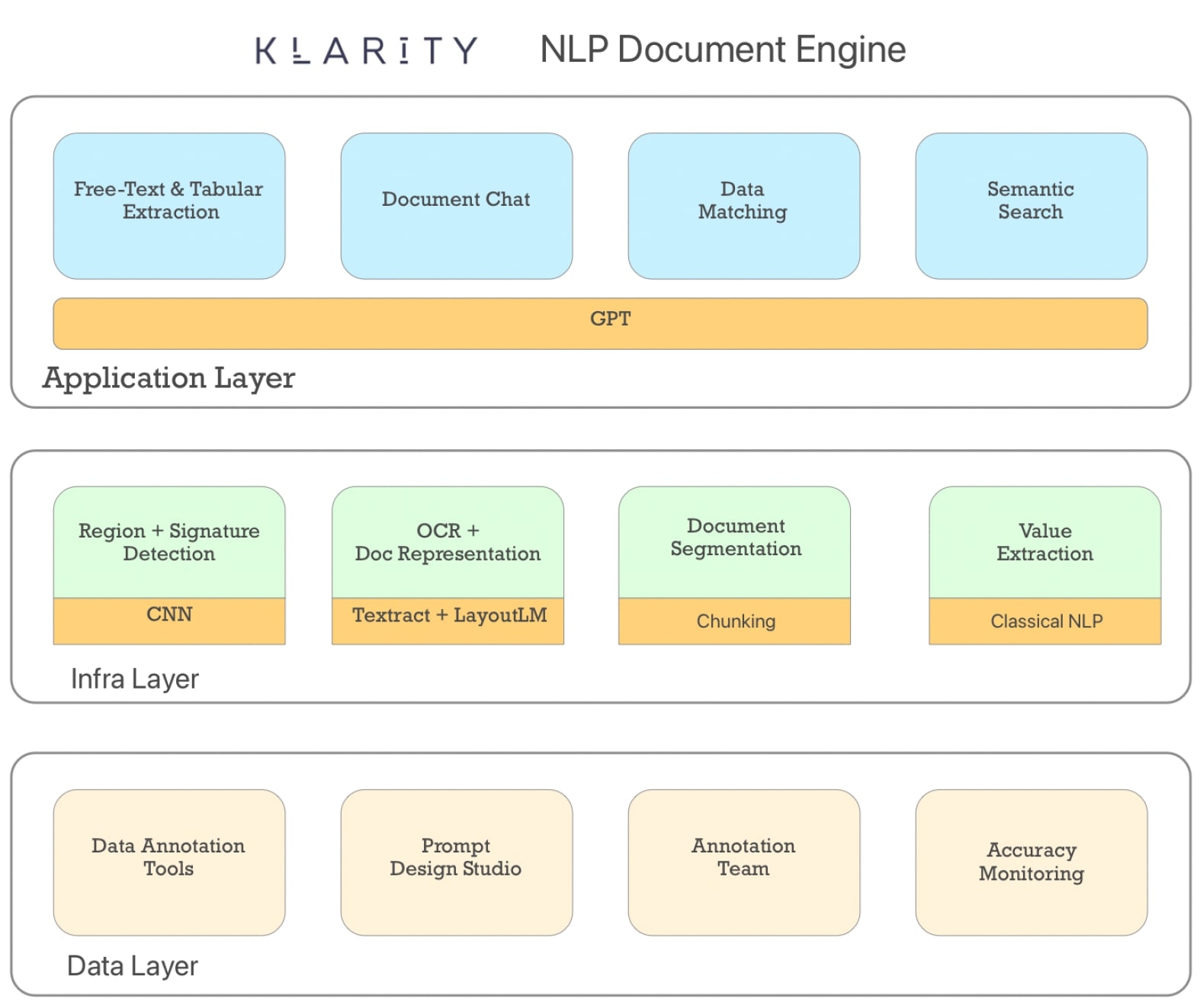Select the Annotation Team box

(744, 862)
